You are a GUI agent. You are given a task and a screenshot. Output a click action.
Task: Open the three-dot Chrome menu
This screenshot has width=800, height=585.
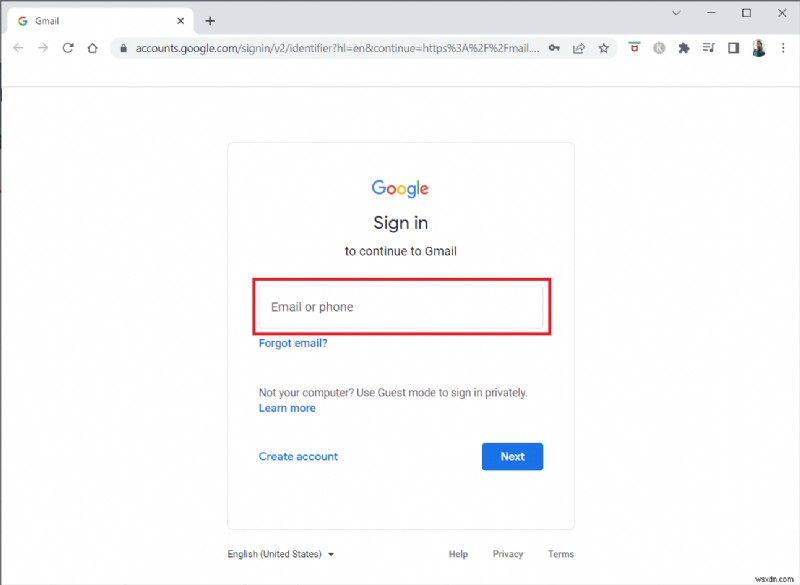[x=783, y=47]
